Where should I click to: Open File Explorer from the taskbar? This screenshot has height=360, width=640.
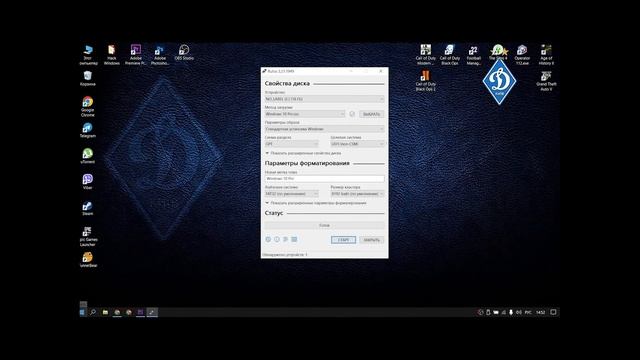[x=105, y=312]
